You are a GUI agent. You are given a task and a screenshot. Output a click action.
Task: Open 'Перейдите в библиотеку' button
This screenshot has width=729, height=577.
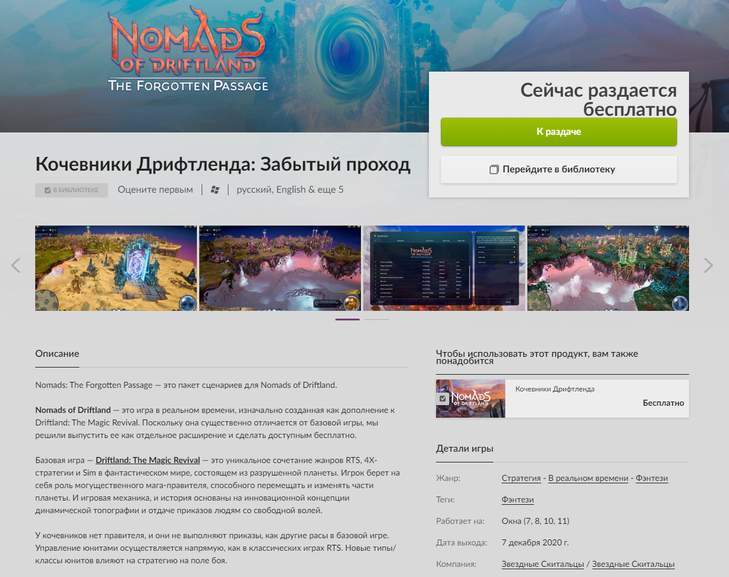(x=559, y=170)
